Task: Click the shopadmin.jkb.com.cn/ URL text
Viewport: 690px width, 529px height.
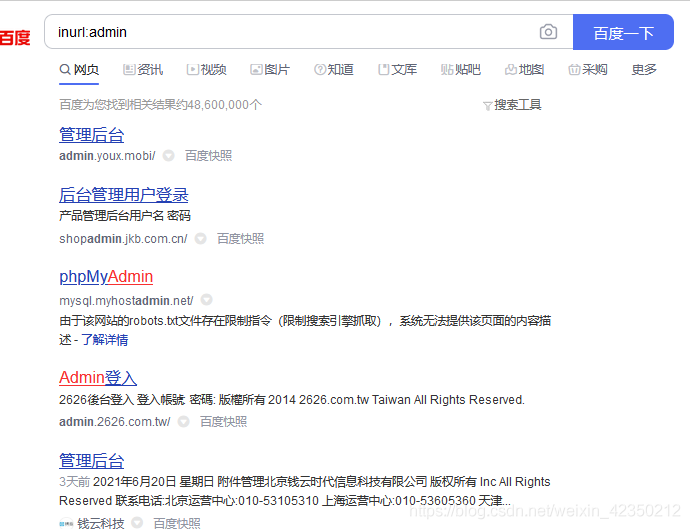Action: point(123,239)
